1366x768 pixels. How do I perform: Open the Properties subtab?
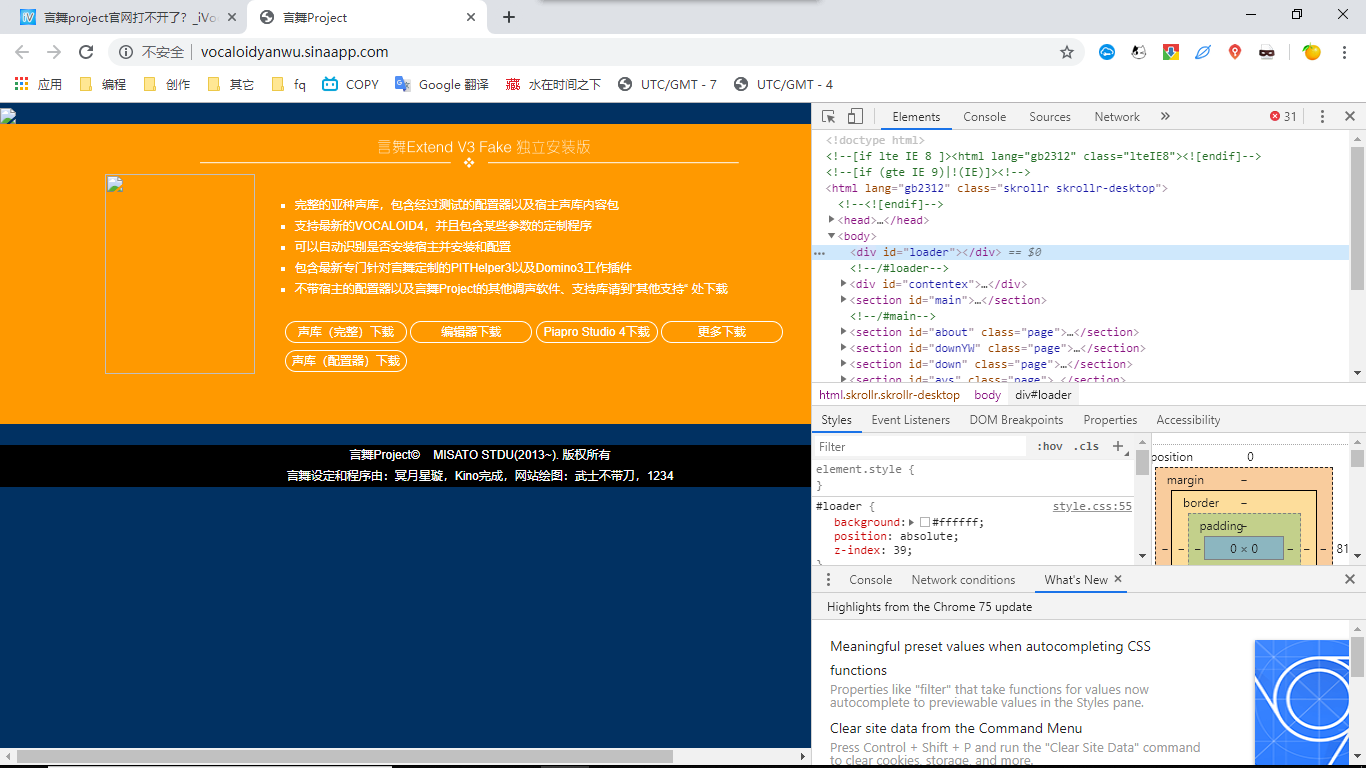[1110, 420]
